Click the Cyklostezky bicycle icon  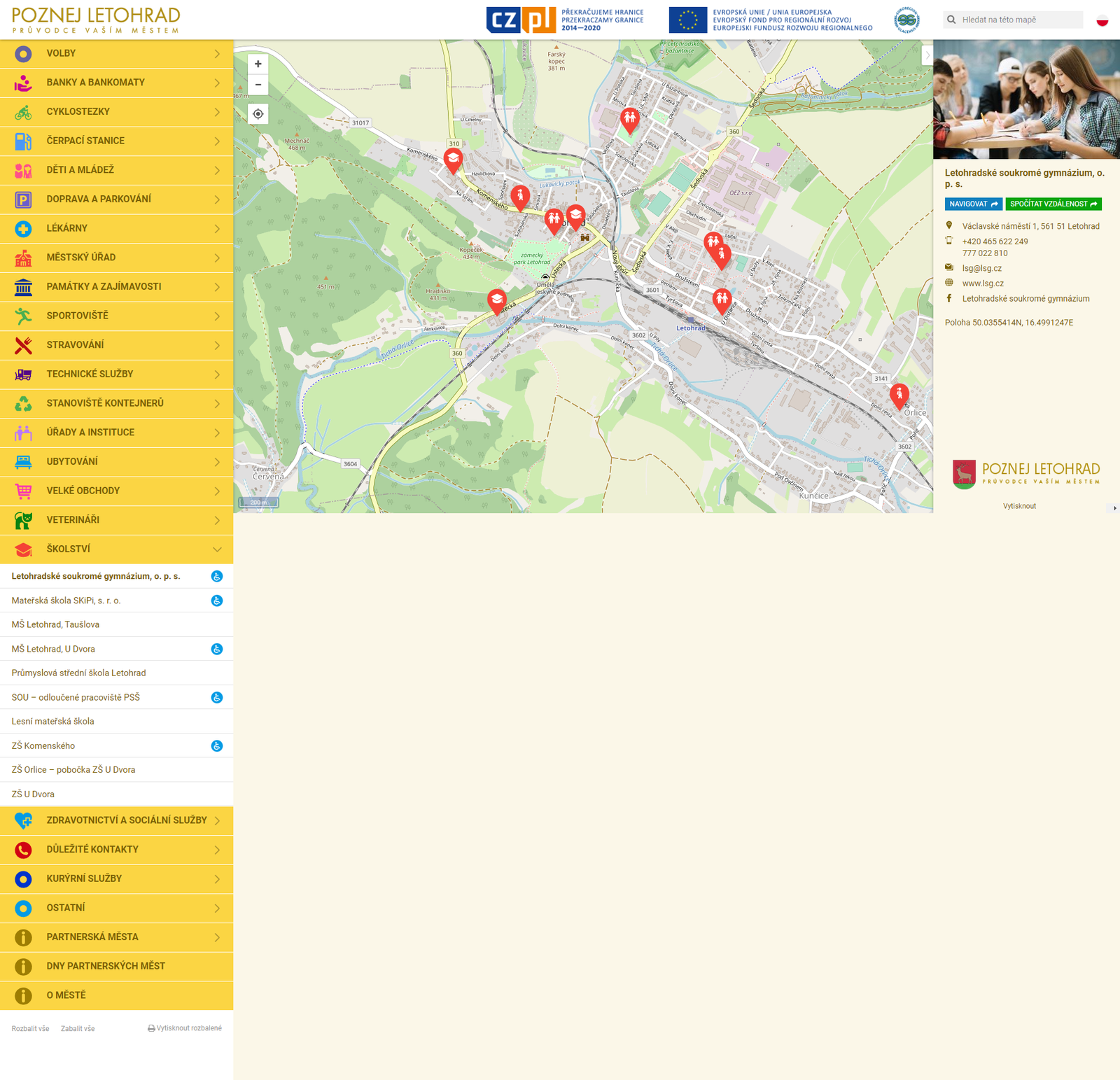point(23,112)
